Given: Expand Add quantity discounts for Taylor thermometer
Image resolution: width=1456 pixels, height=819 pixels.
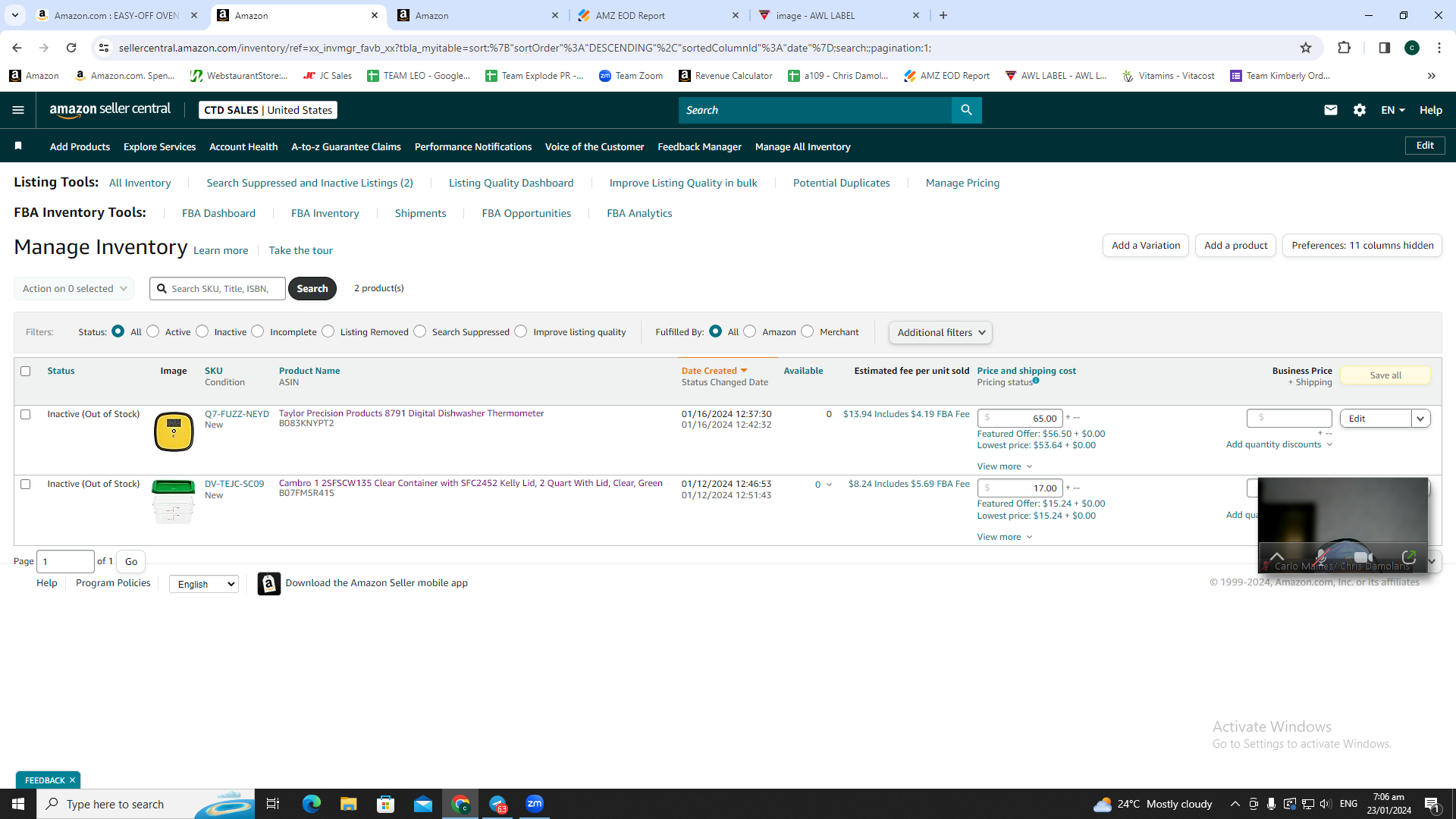Looking at the screenshot, I should (x=1279, y=444).
